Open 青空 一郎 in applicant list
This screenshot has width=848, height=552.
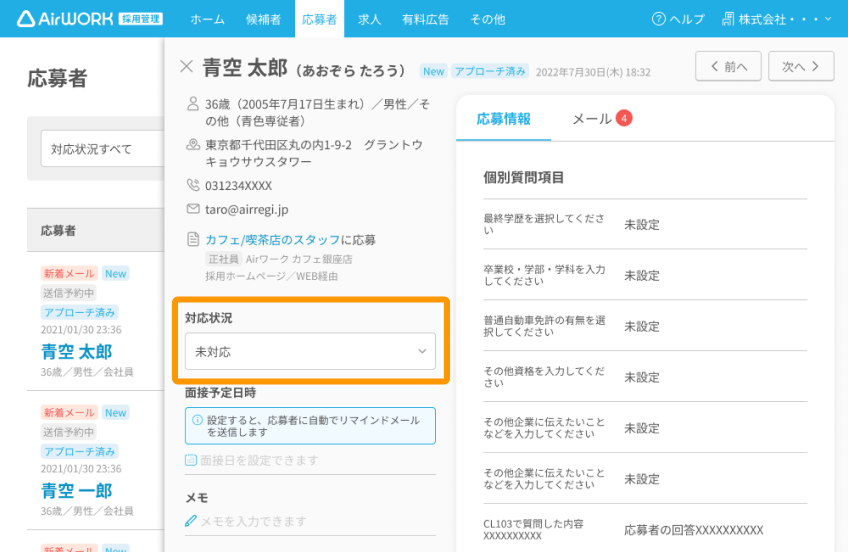[x=76, y=490]
